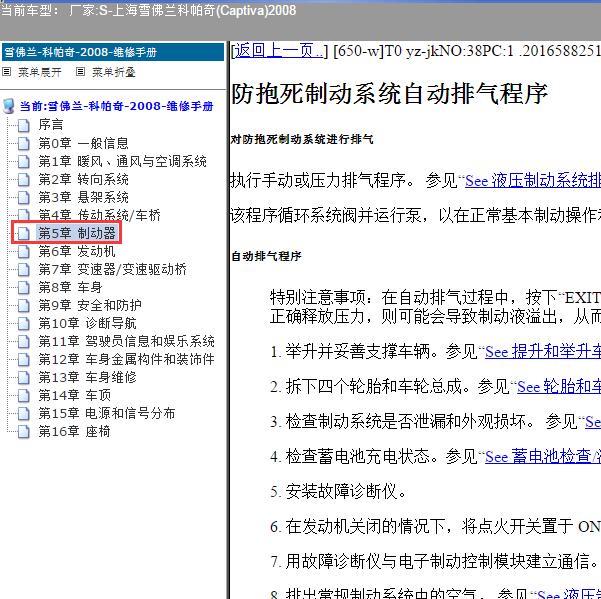Viewport: 601px width, 599px height.
Task: Open the See 轮胎和车轮 link
Action: [559, 386]
